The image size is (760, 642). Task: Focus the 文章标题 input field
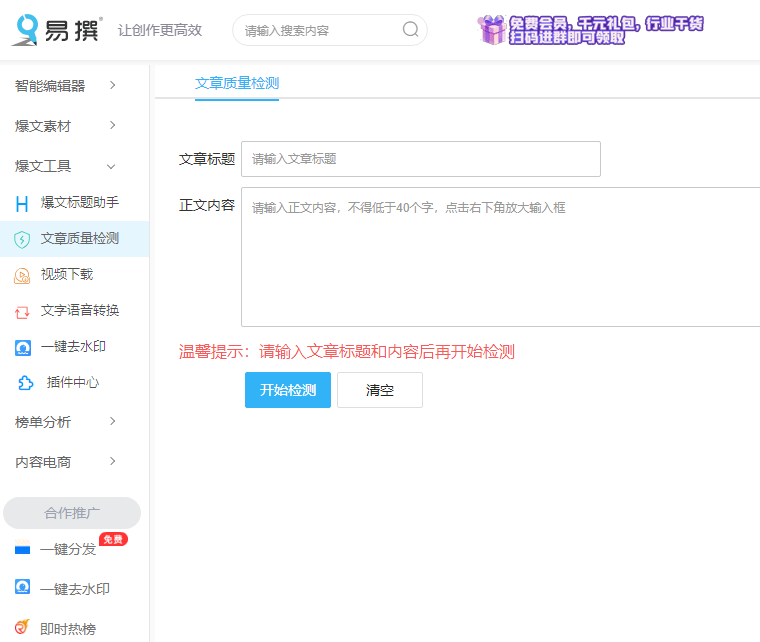(x=421, y=159)
